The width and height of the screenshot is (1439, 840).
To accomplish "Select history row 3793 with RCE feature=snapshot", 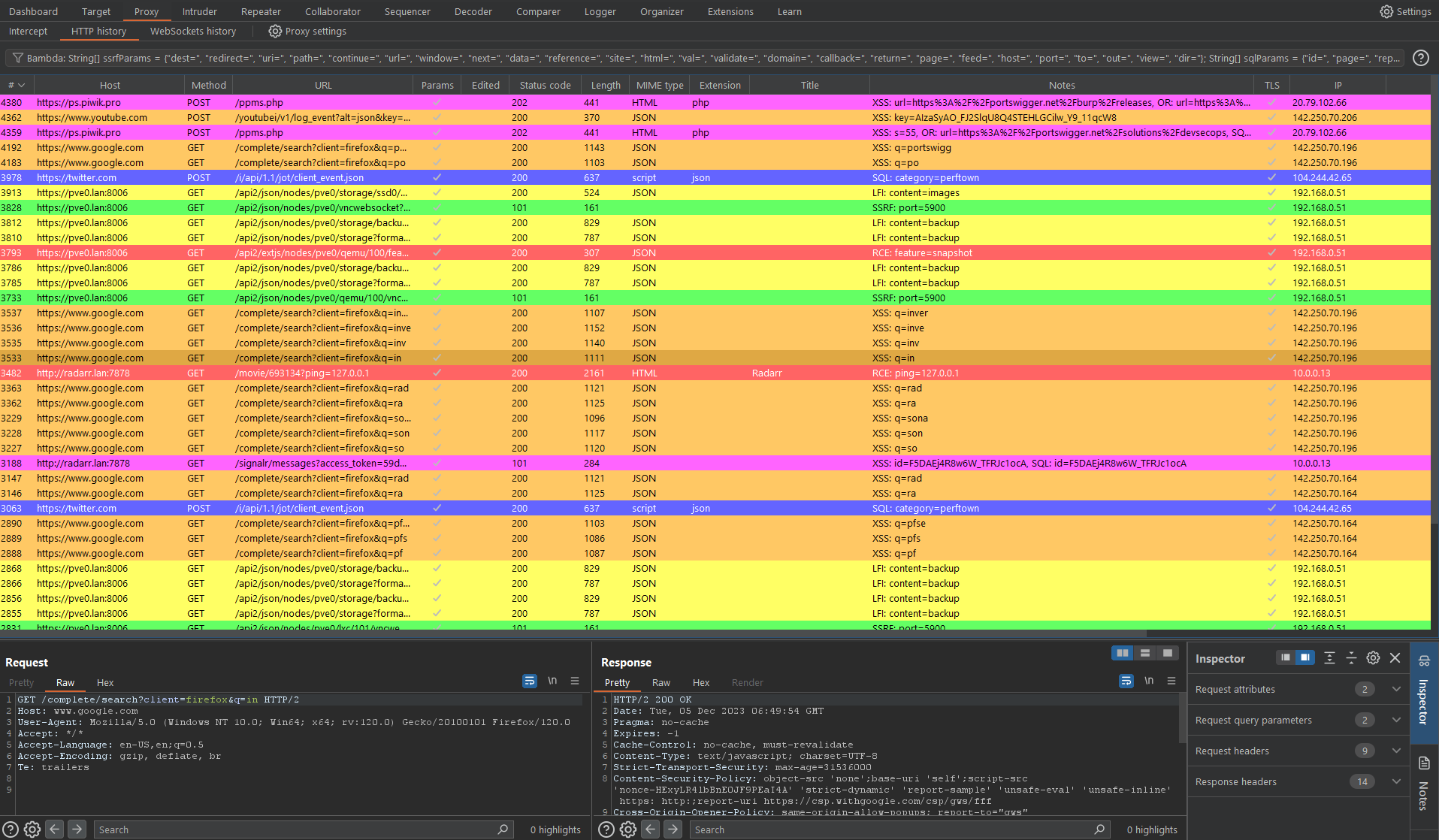I will [x=715, y=252].
